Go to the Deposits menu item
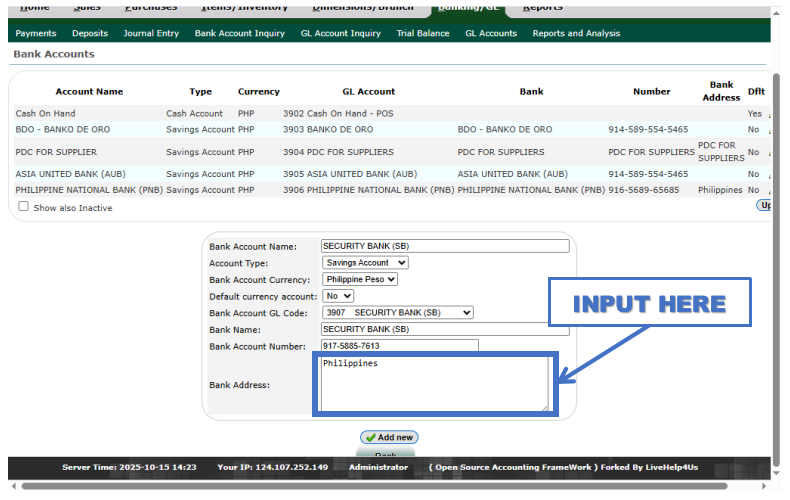Image resolution: width=790 pixels, height=500 pixels. click(x=90, y=33)
